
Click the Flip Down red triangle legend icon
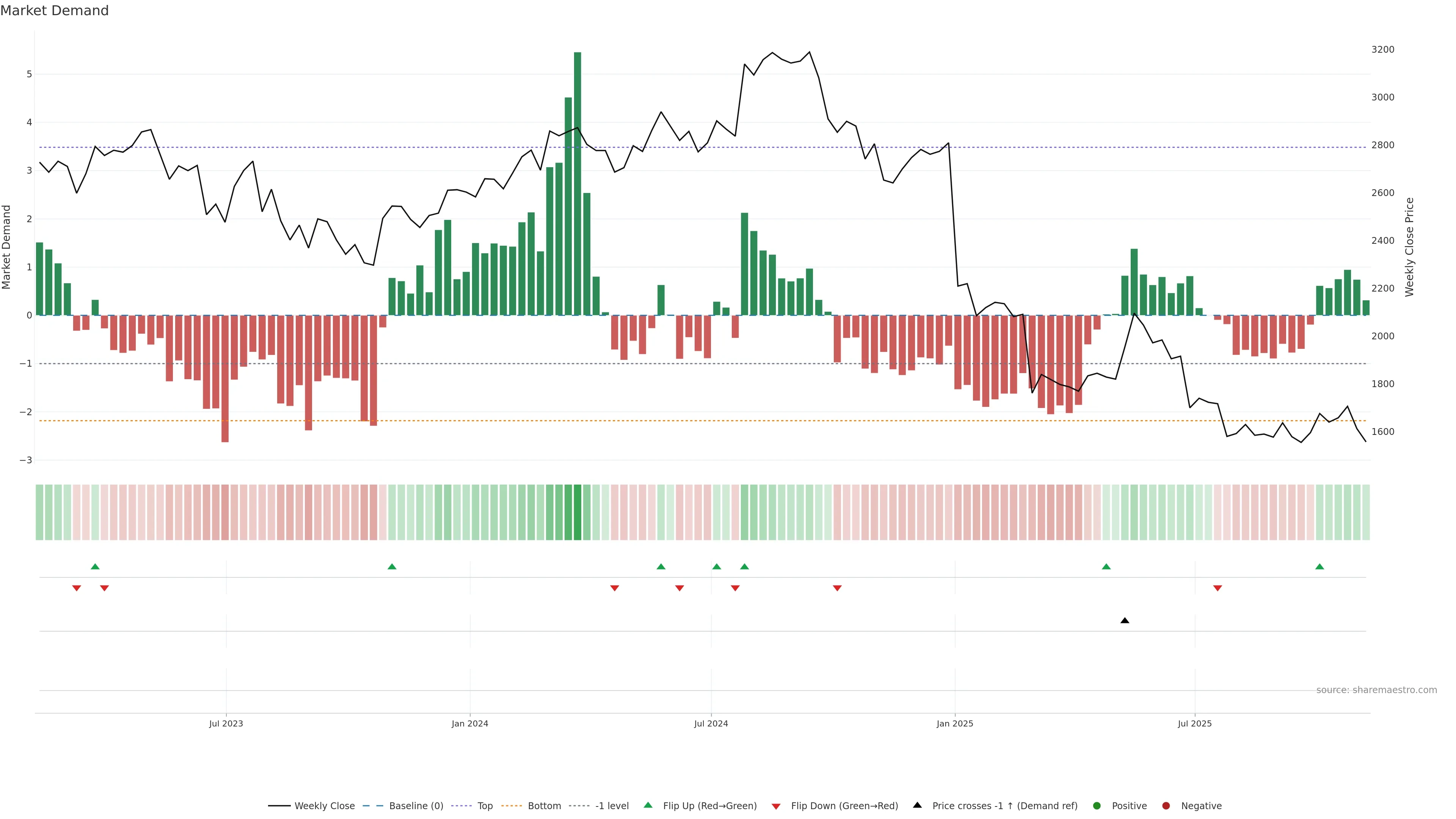[x=775, y=806]
